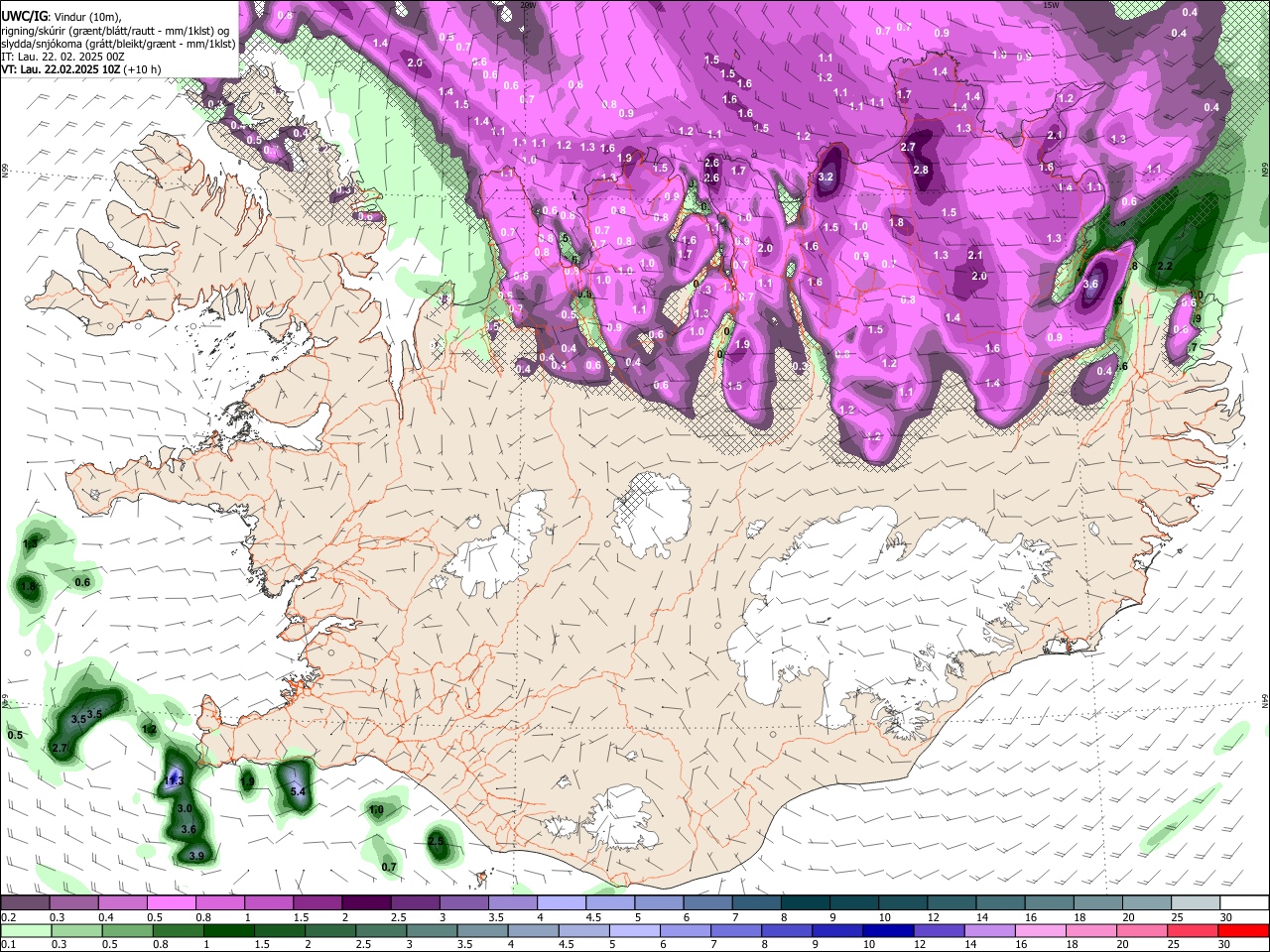Click the 3.9 rain value on the map
This screenshot has width=1270, height=952.
point(196,856)
